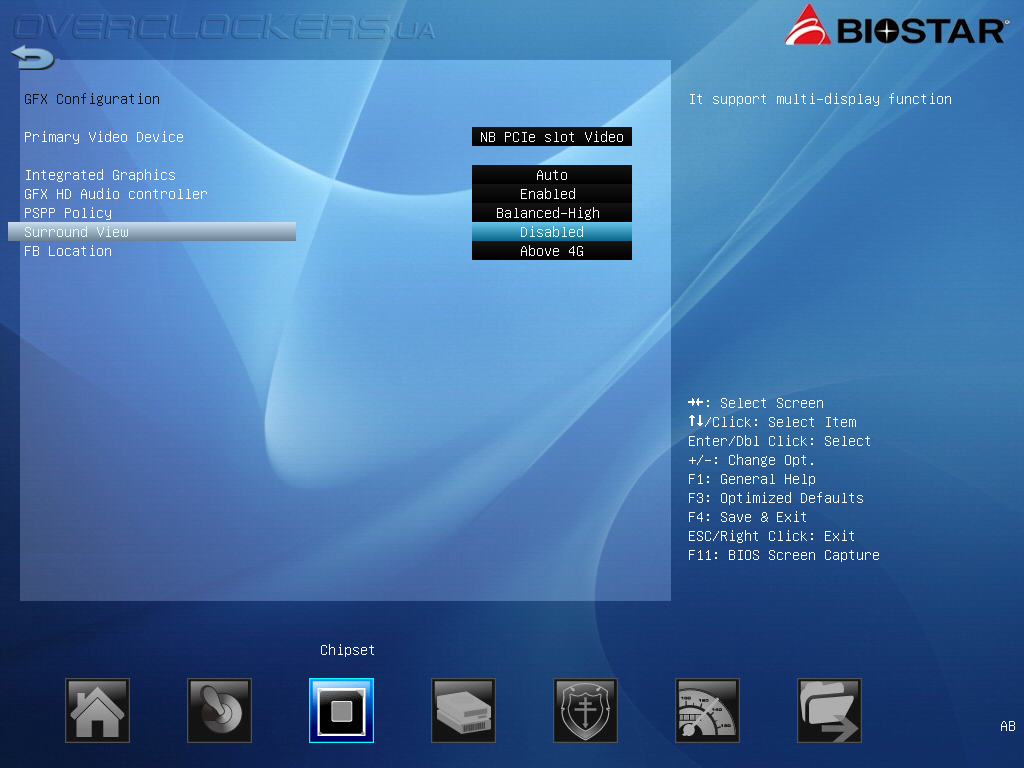Click F4: Save & Exit help line
1024x768 pixels.
pos(748,517)
